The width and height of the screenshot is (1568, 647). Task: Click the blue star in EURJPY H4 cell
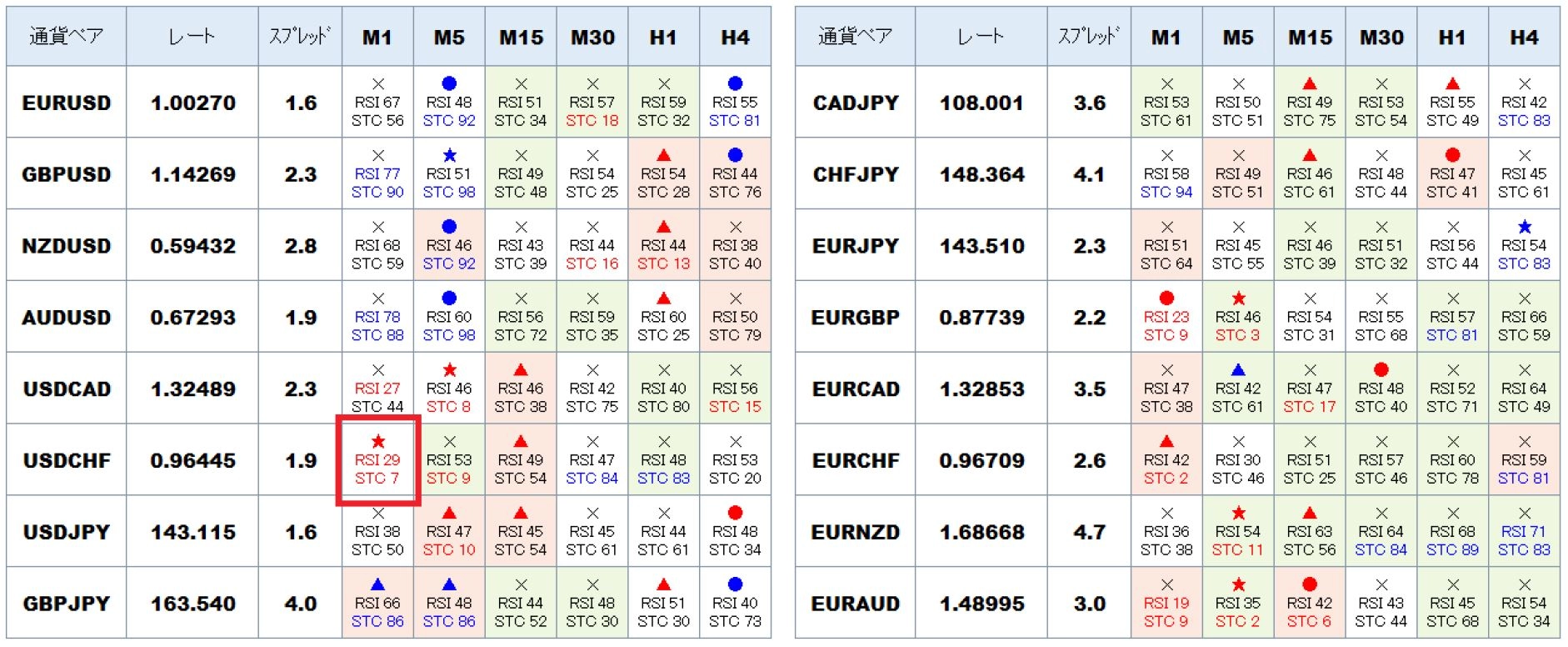(1524, 227)
